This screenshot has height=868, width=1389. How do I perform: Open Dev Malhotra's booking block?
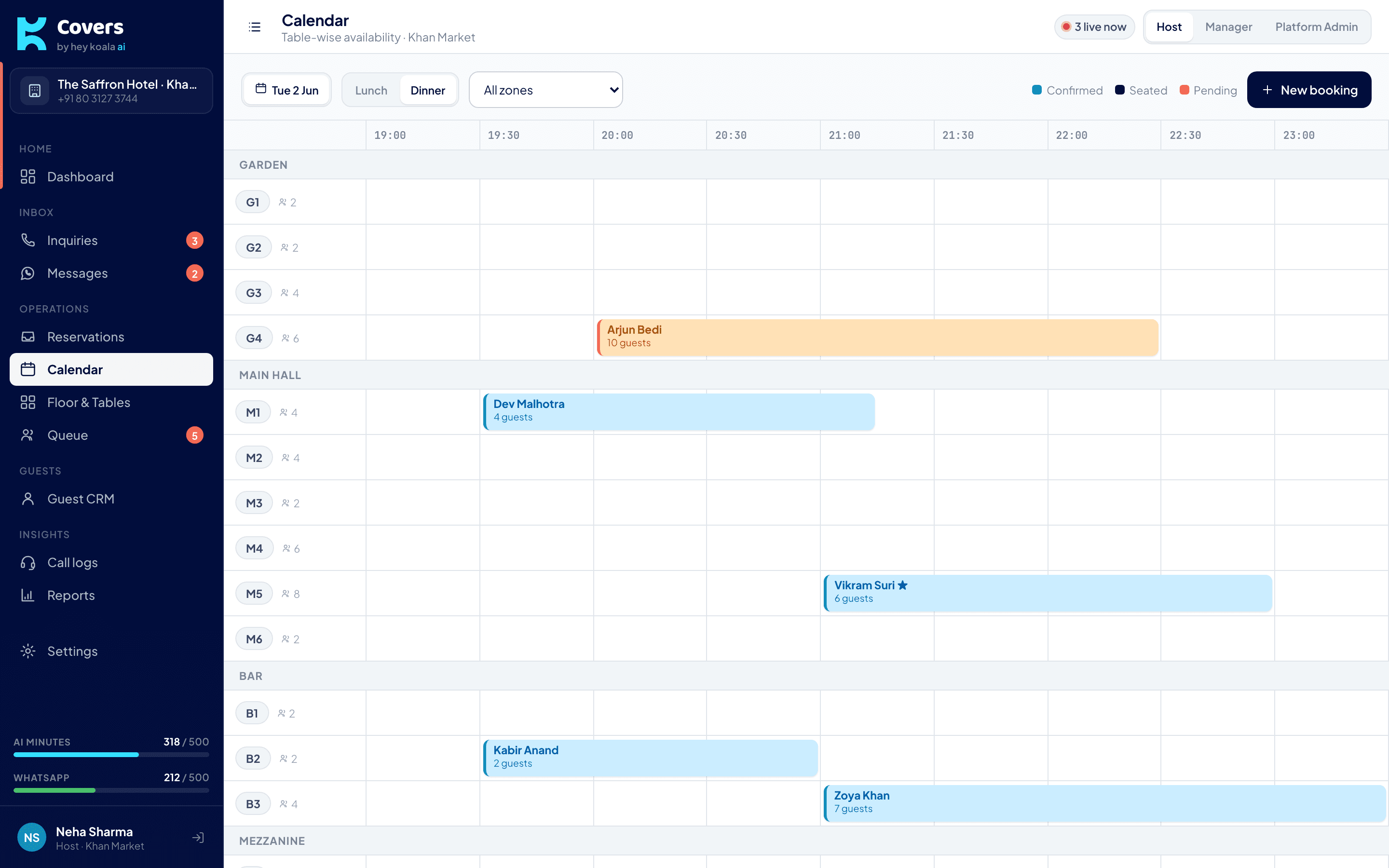tap(679, 412)
